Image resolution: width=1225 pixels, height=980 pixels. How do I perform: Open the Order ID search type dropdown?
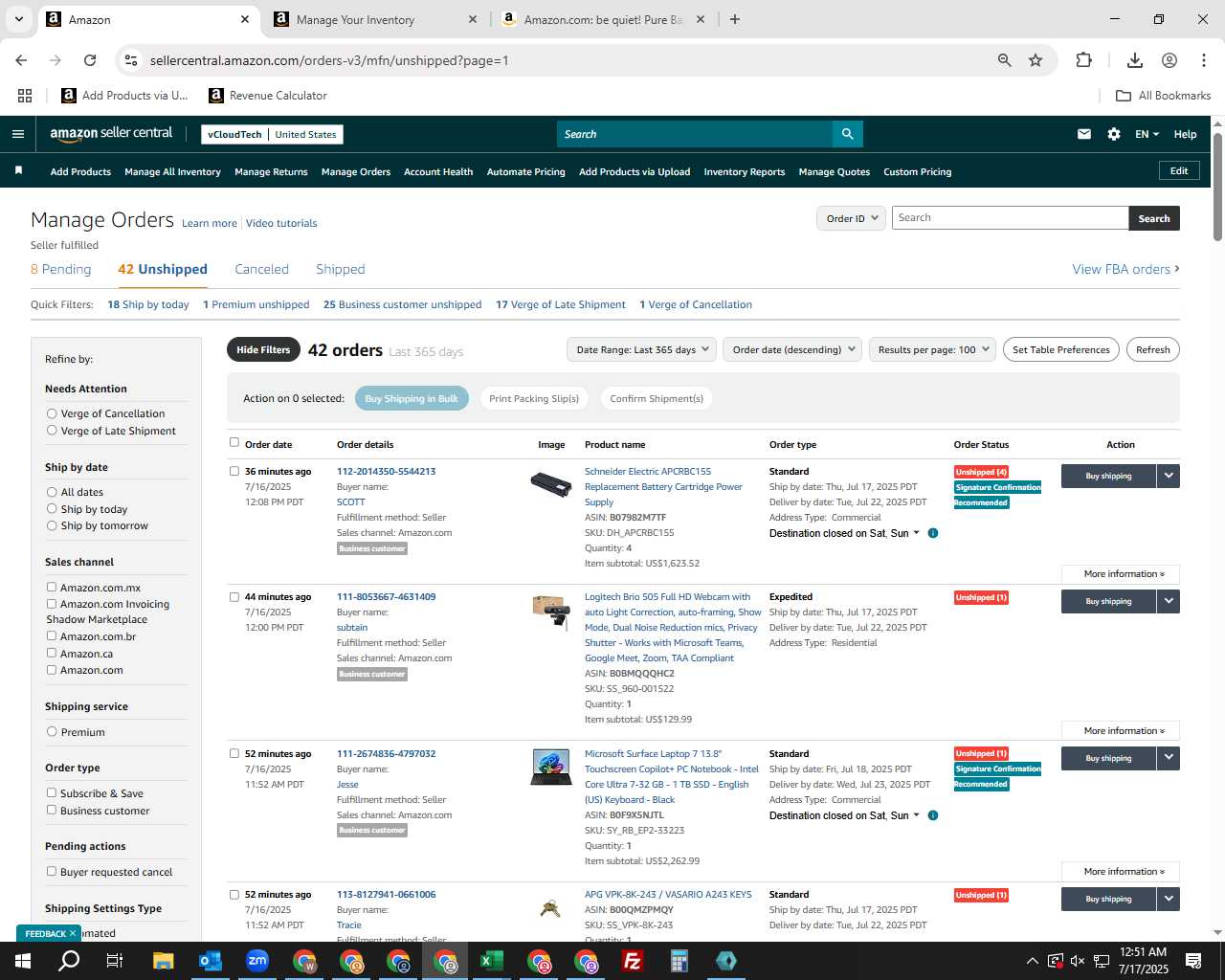click(x=850, y=218)
